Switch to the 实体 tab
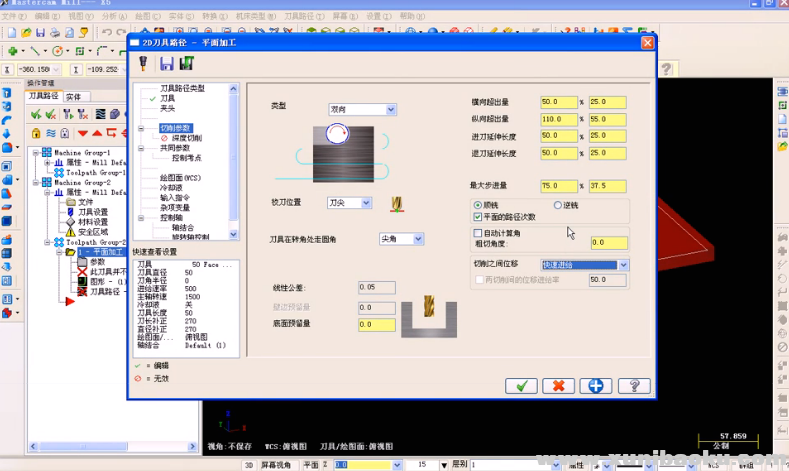This screenshot has height=471, width=789. pyautogui.click(x=74, y=97)
